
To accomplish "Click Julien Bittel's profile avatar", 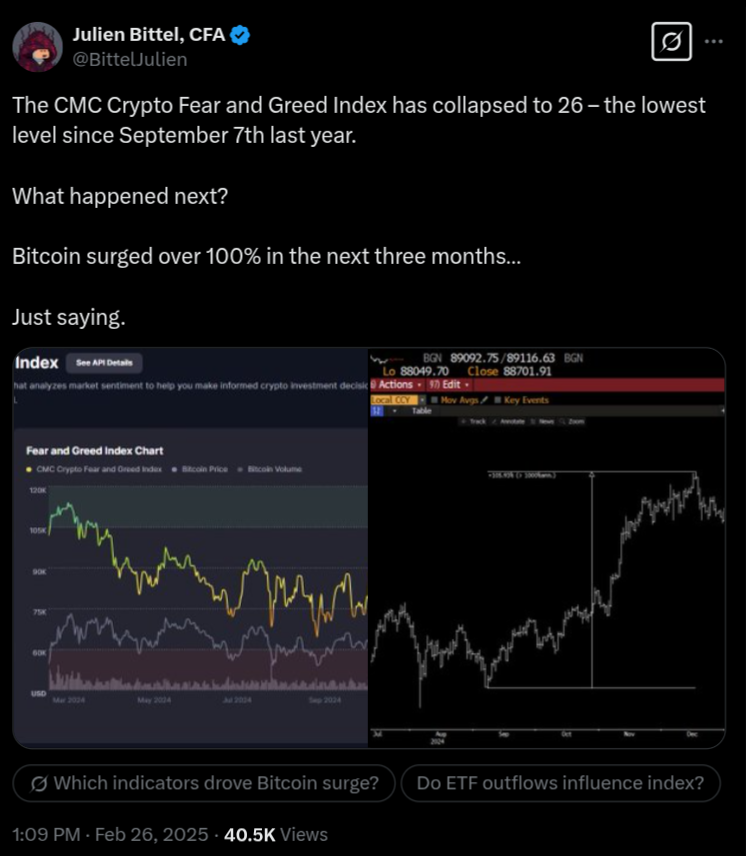I will pyautogui.click(x=34, y=46).
